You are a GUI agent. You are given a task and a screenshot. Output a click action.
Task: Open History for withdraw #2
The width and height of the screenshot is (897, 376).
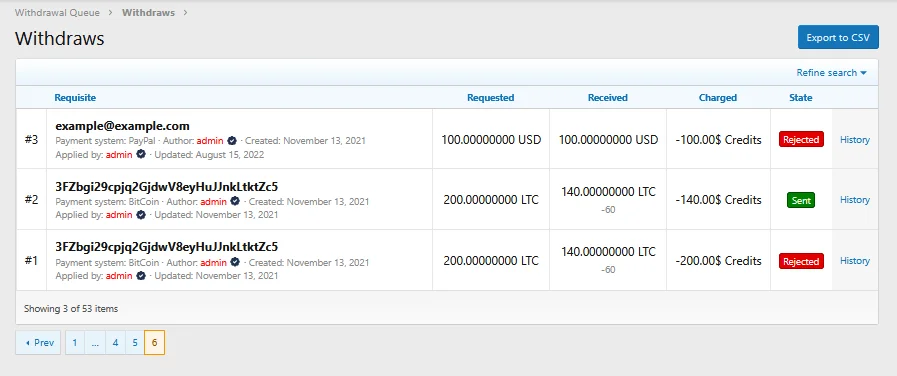(855, 200)
